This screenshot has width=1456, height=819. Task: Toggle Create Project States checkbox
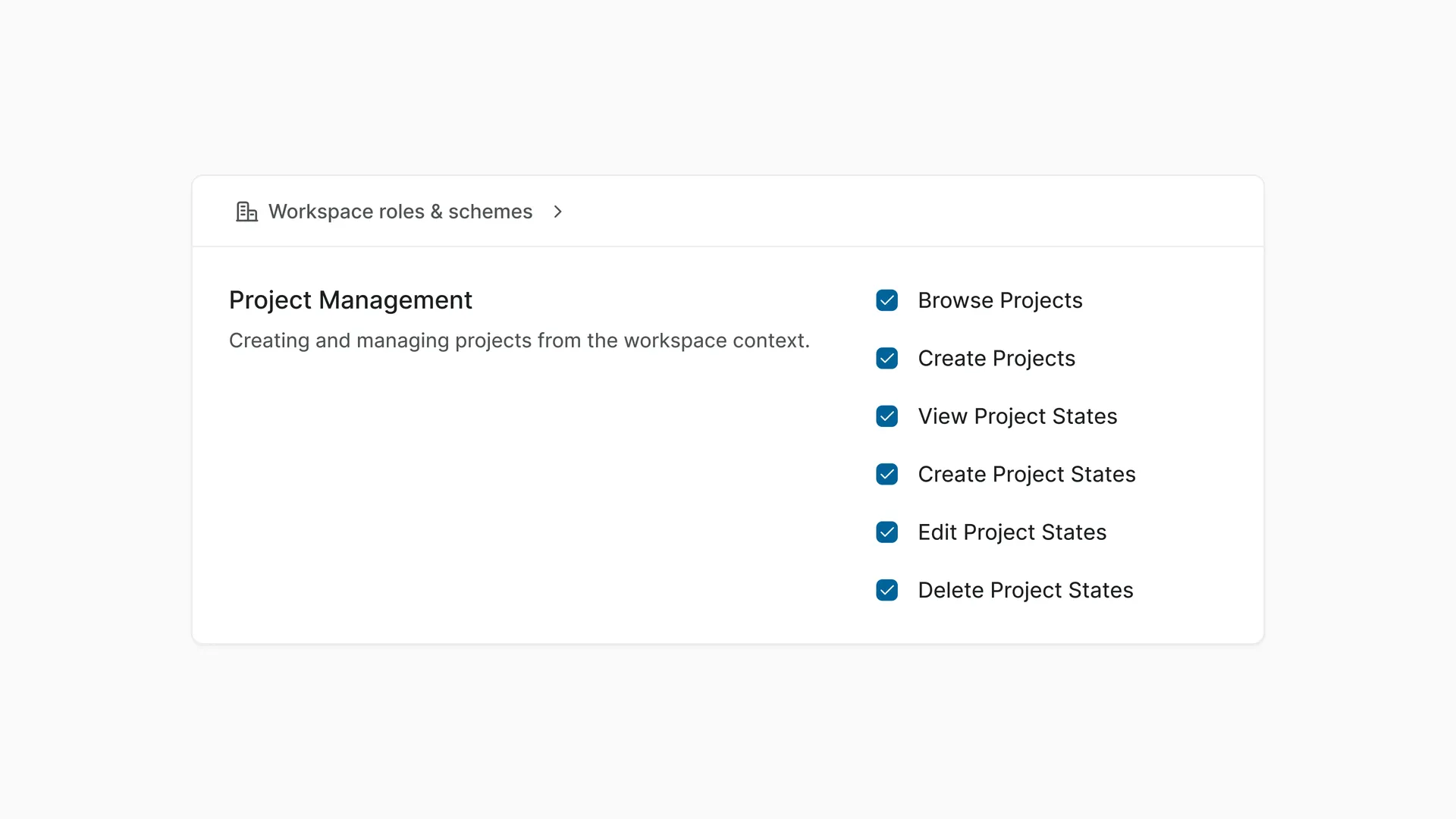click(x=886, y=474)
